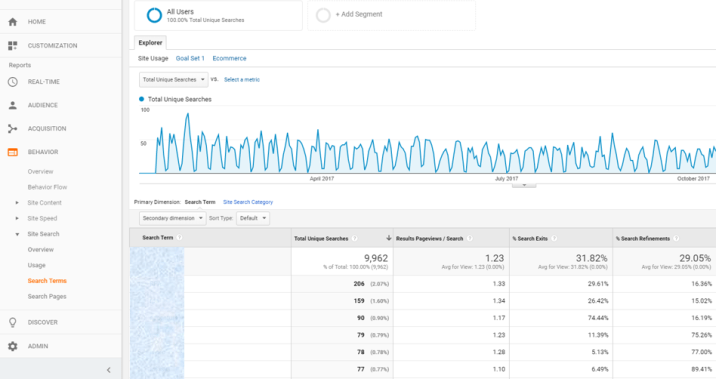
Task: Open the Site Search Overview report
Action: (40, 249)
